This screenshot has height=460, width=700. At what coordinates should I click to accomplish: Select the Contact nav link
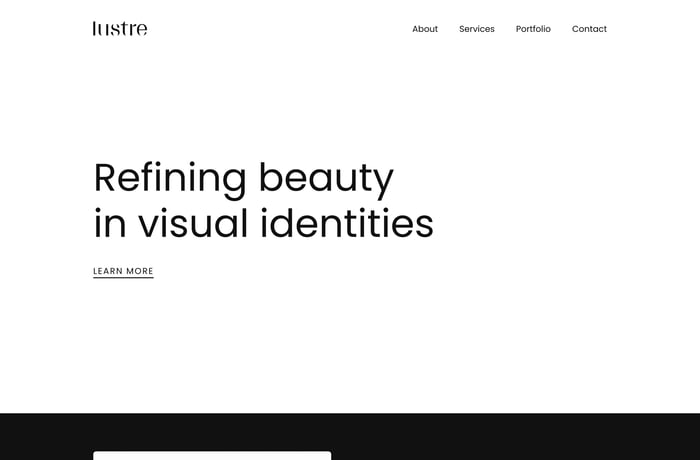click(x=589, y=29)
